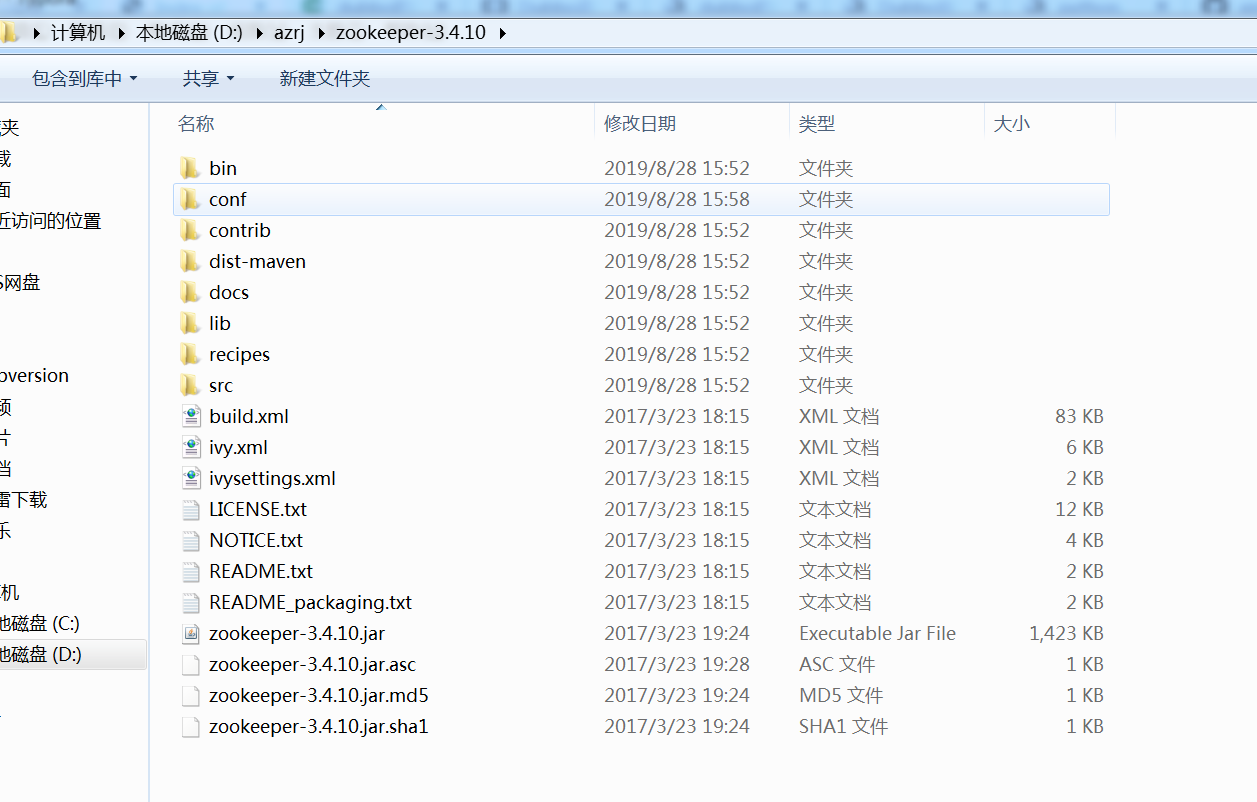Expand the arrow after azrj in address bar
Screen dimensions: 1257x802
(322, 33)
